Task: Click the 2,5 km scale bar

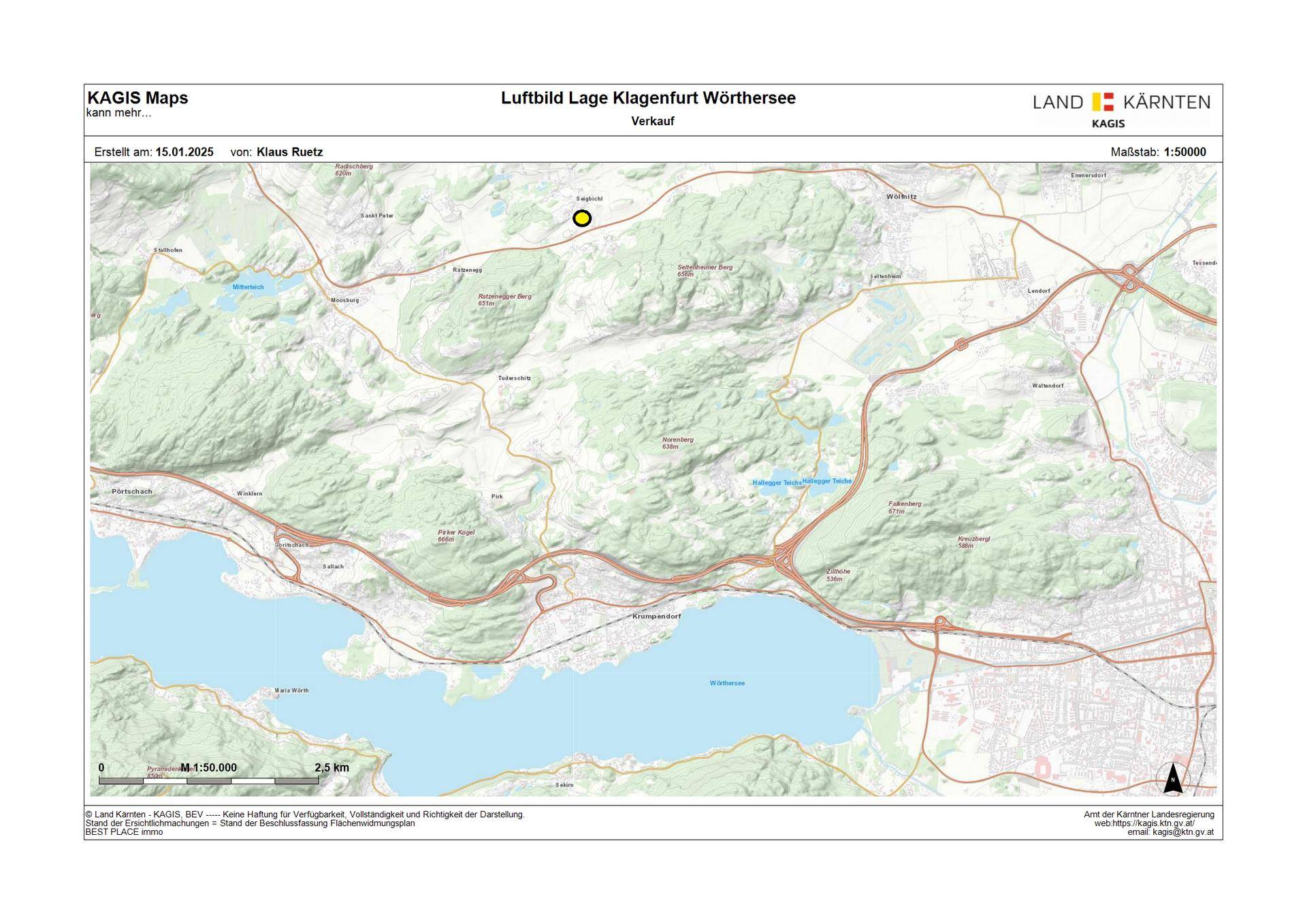Action: (x=209, y=780)
